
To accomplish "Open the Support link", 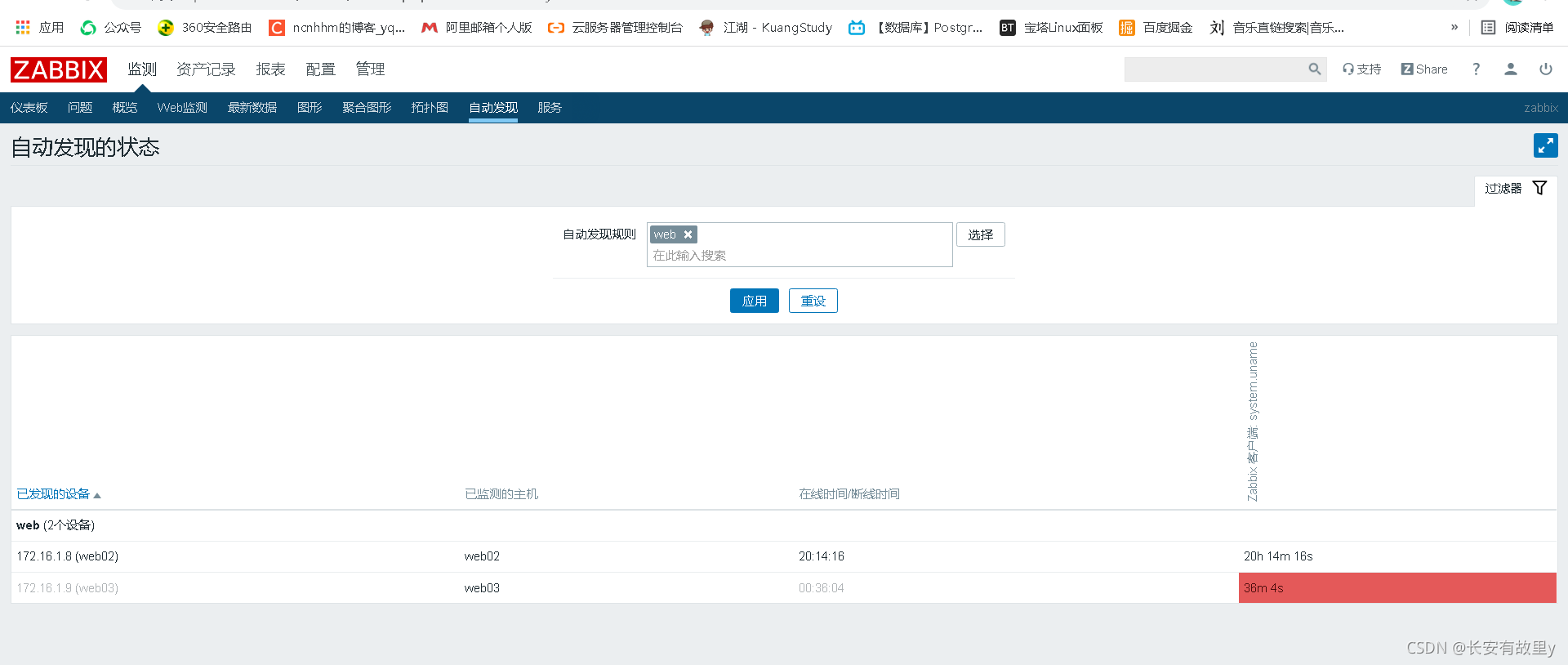I will (x=1361, y=69).
